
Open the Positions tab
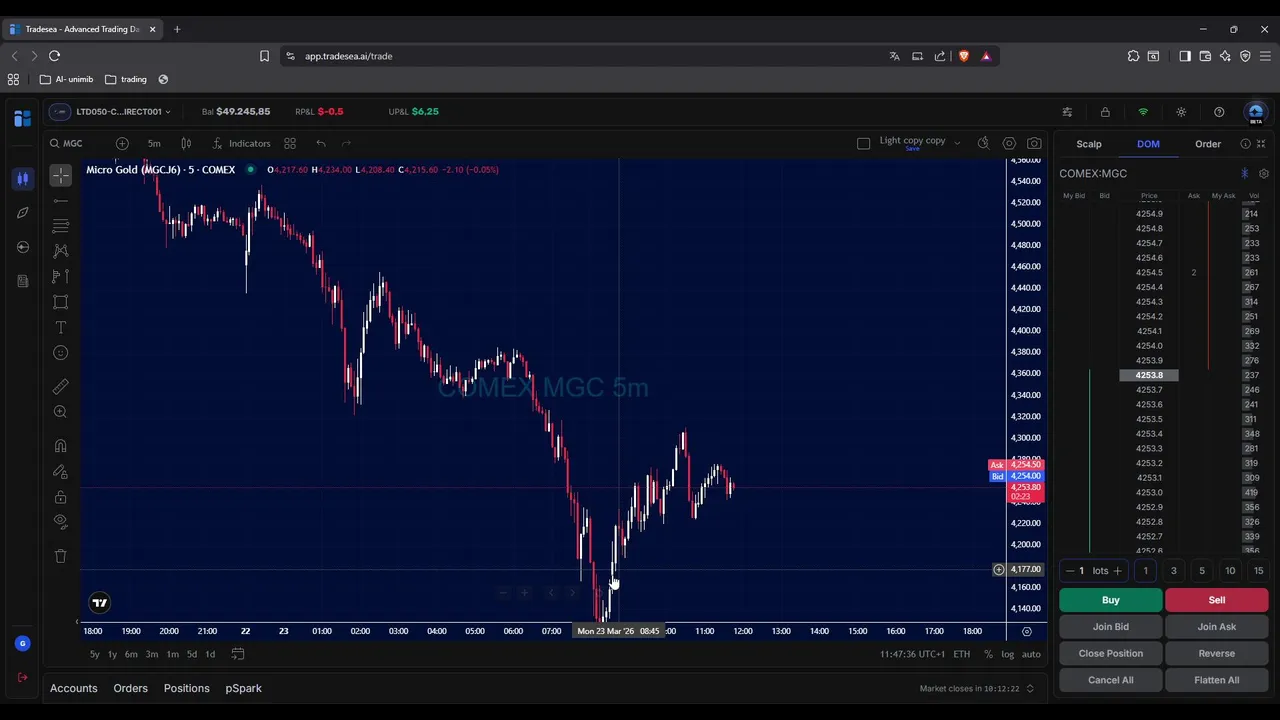[x=187, y=688]
